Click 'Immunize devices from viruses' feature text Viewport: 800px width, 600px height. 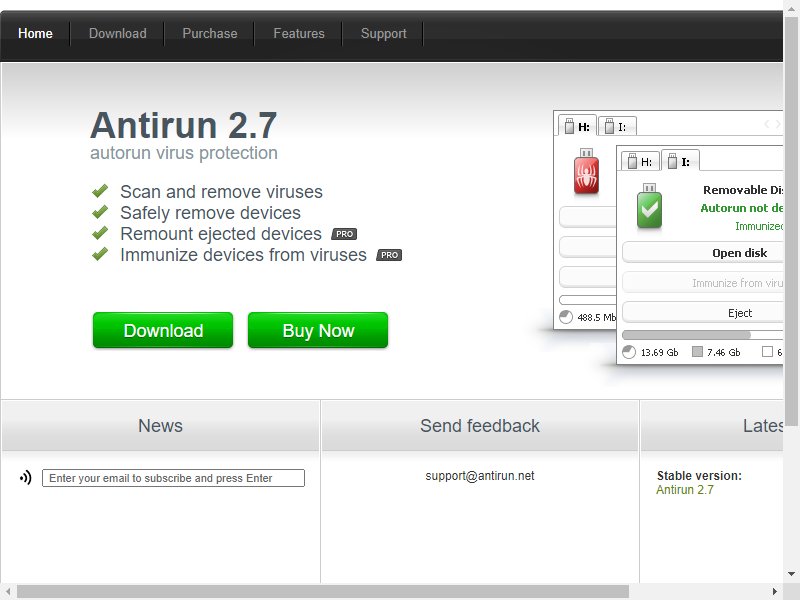243,255
